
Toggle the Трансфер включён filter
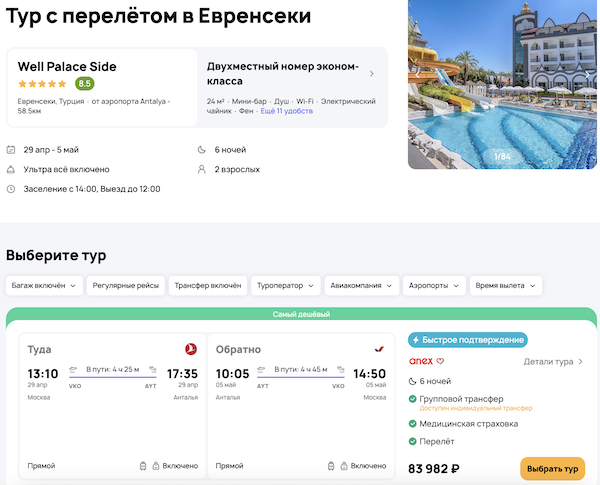[x=207, y=286]
